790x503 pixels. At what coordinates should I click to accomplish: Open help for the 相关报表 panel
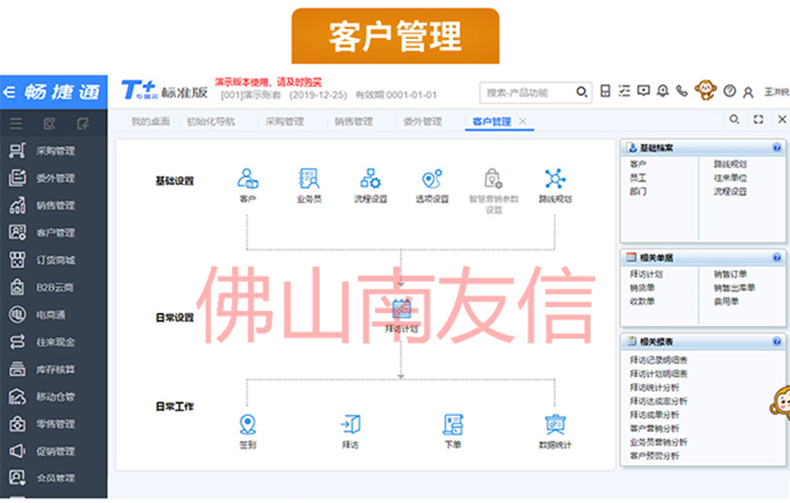coord(777,342)
